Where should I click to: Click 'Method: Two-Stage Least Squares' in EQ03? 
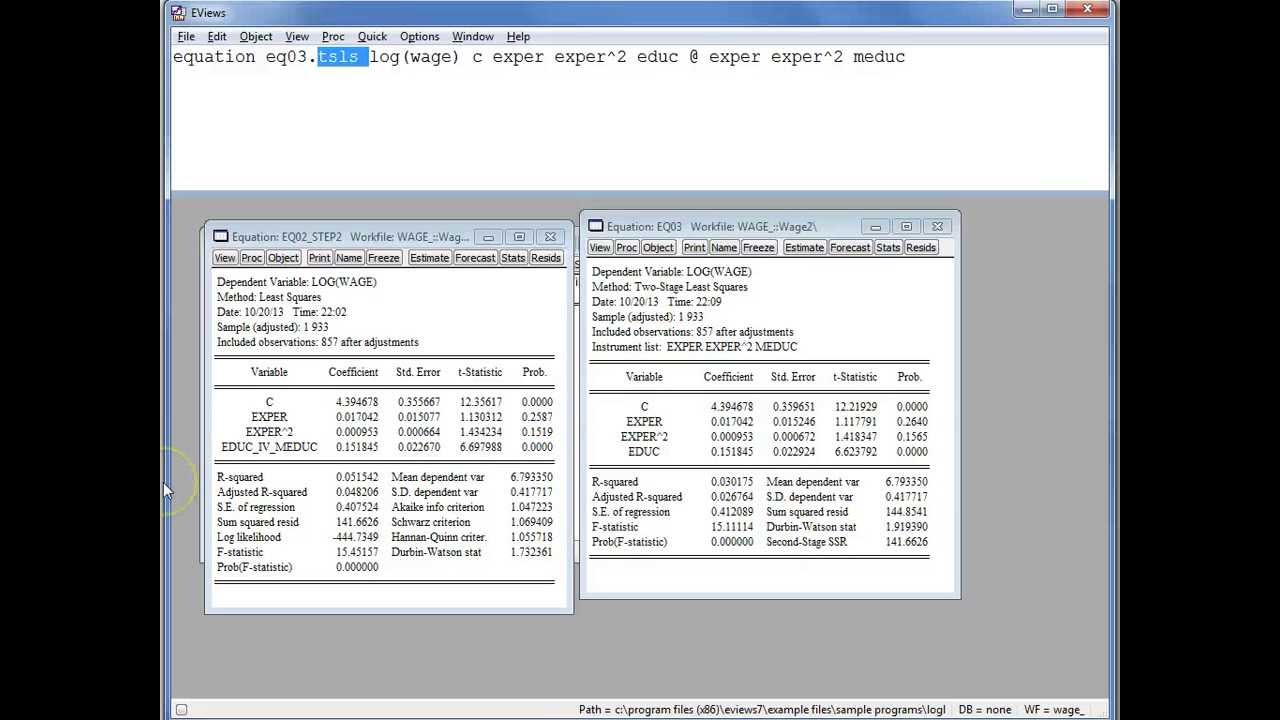pyautogui.click(x=670, y=287)
